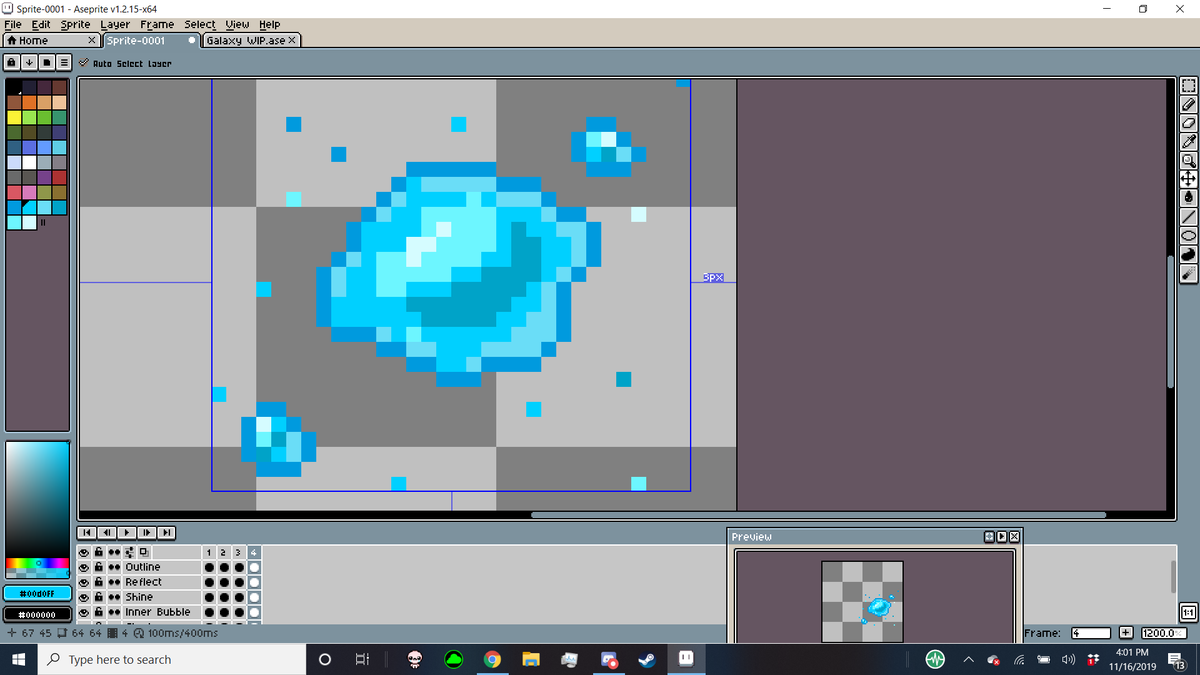
Task: Select the Ellipse shape tool
Action: tap(1189, 235)
